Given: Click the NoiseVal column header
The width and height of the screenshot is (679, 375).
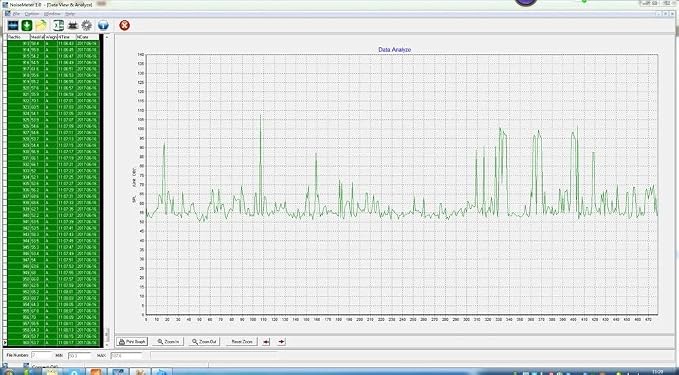Looking at the screenshot, I should pyautogui.click(x=38, y=37).
